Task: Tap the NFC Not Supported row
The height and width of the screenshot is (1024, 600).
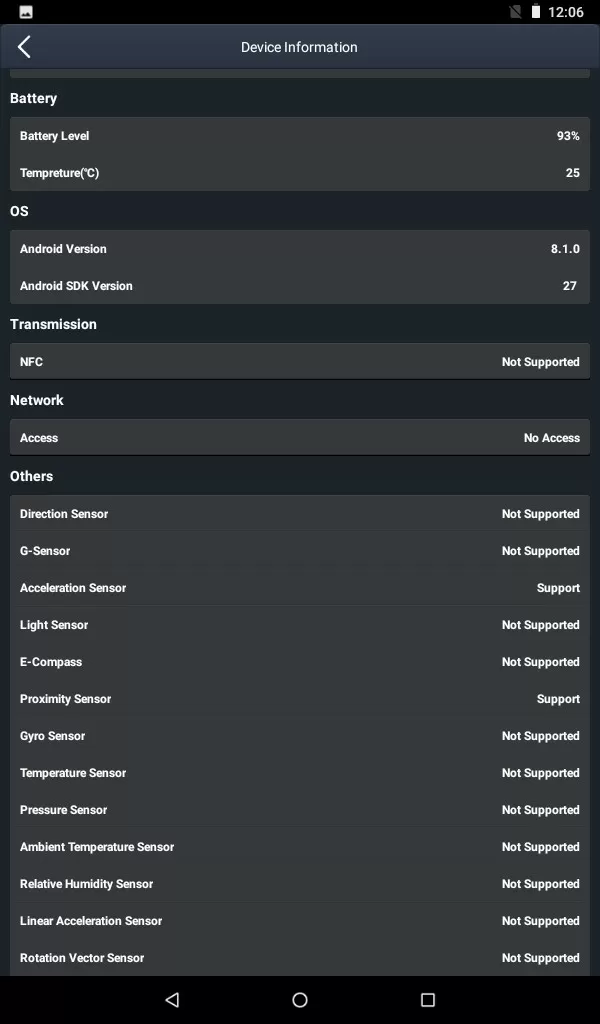Action: (300, 362)
